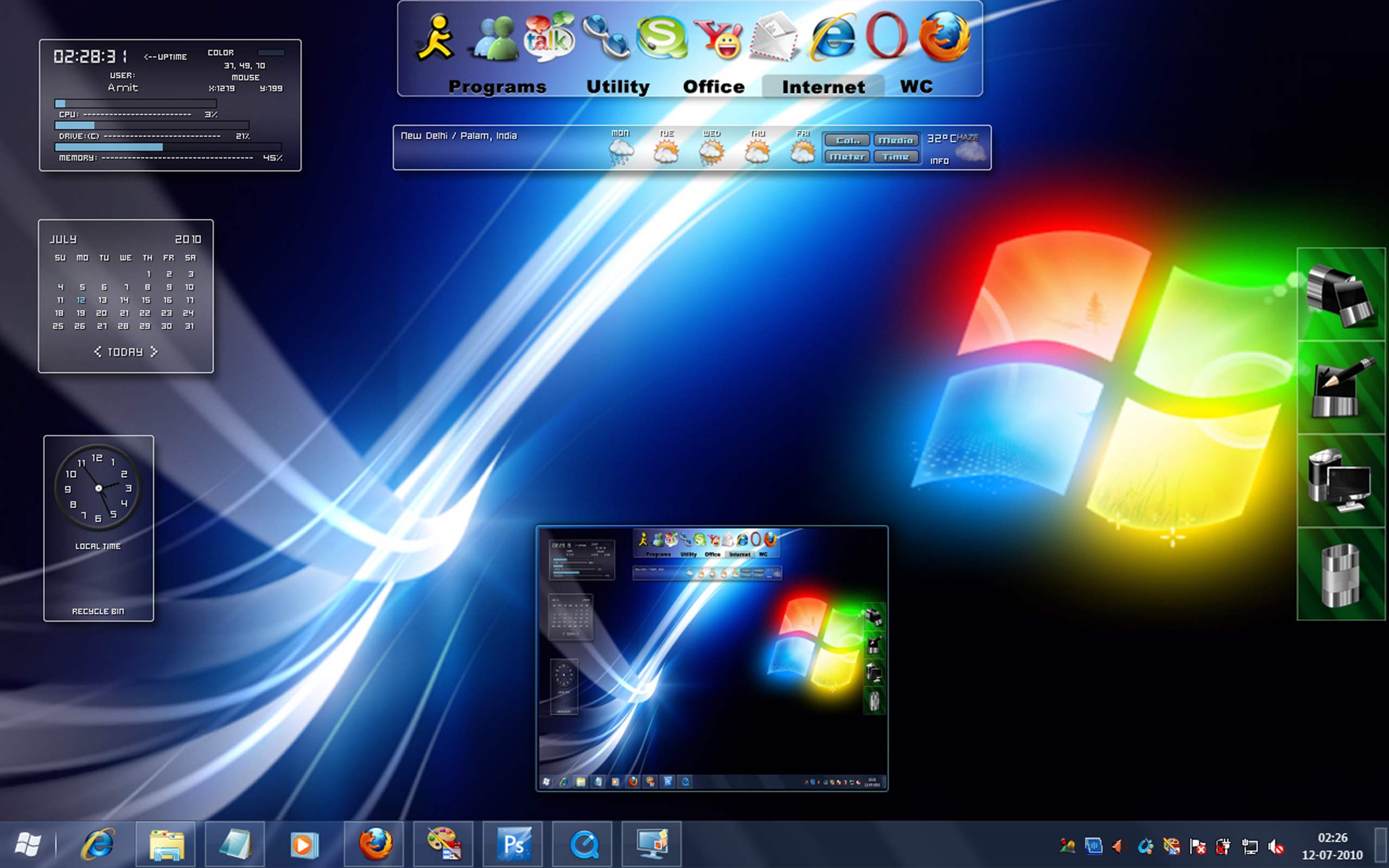
Task: Switch to the WC dock tab
Action: (x=916, y=87)
